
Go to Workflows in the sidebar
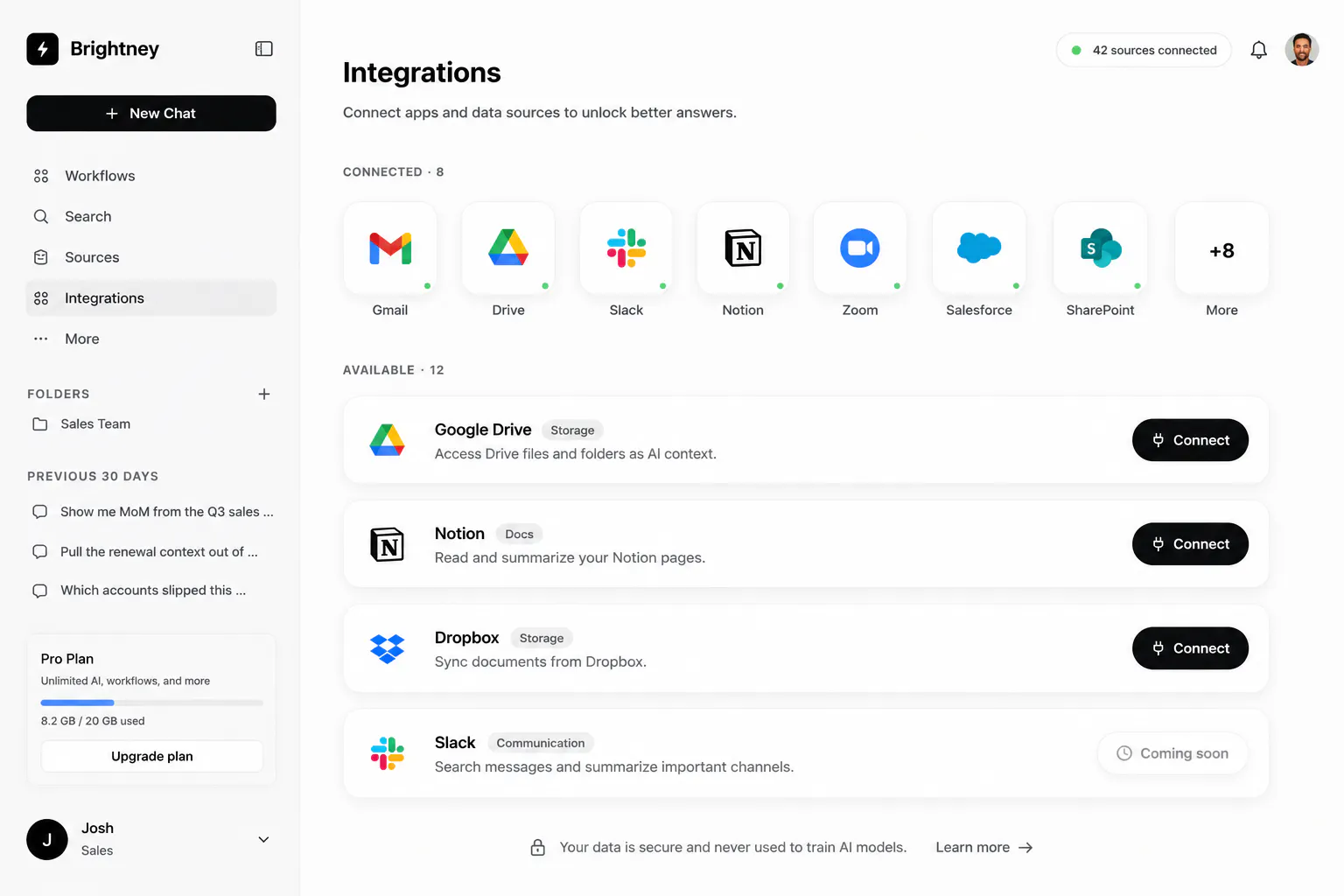click(x=151, y=176)
